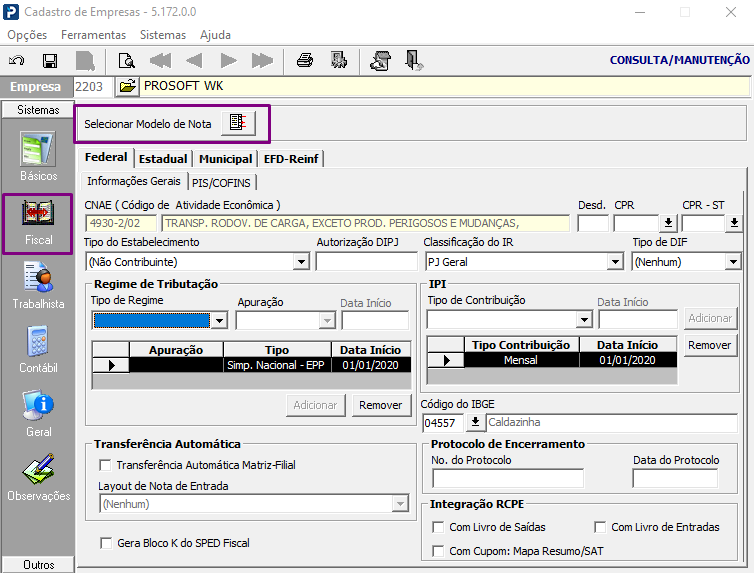Click the Desd. input field
Screen dimensions: 754x573
(593, 224)
